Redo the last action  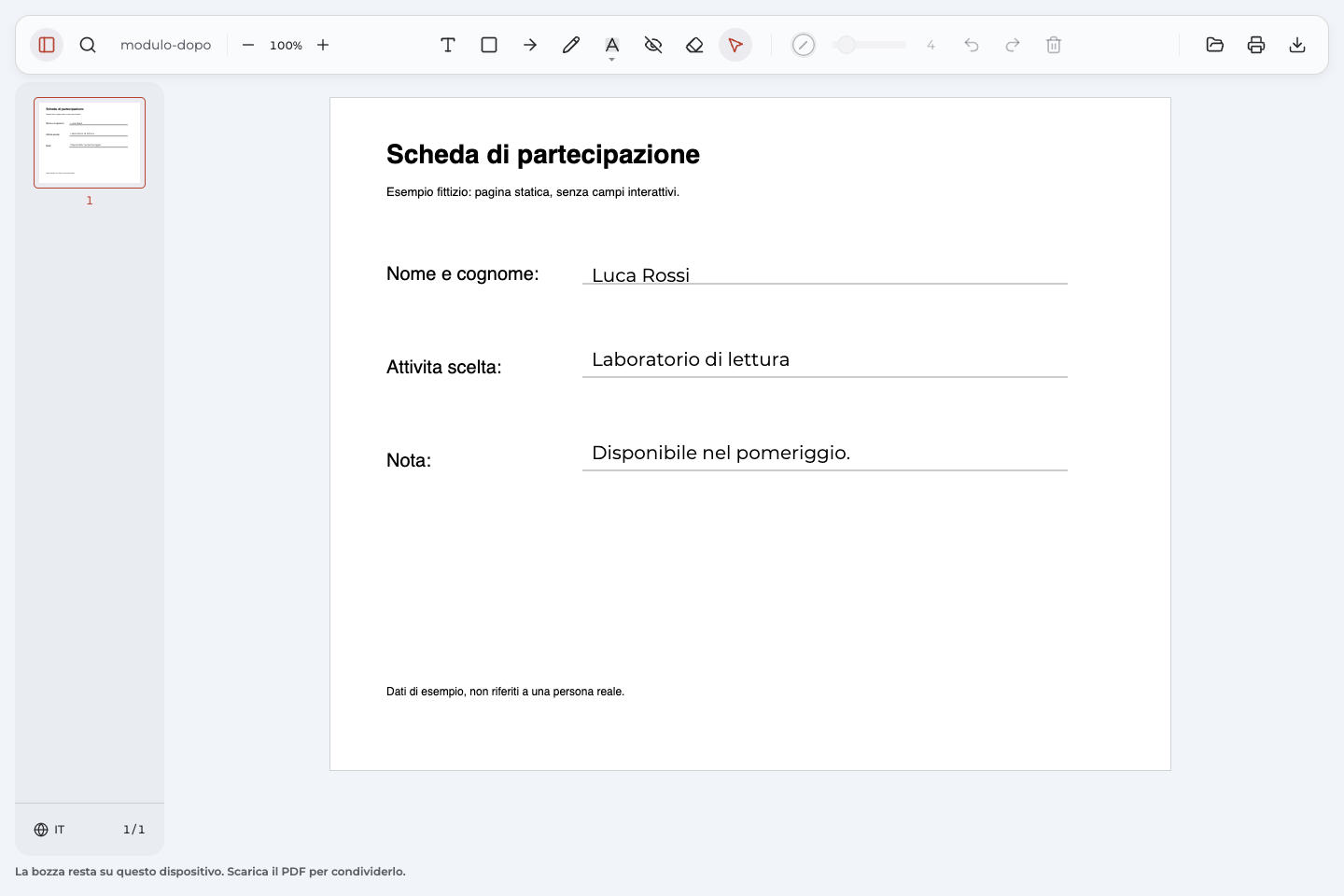coord(1013,45)
